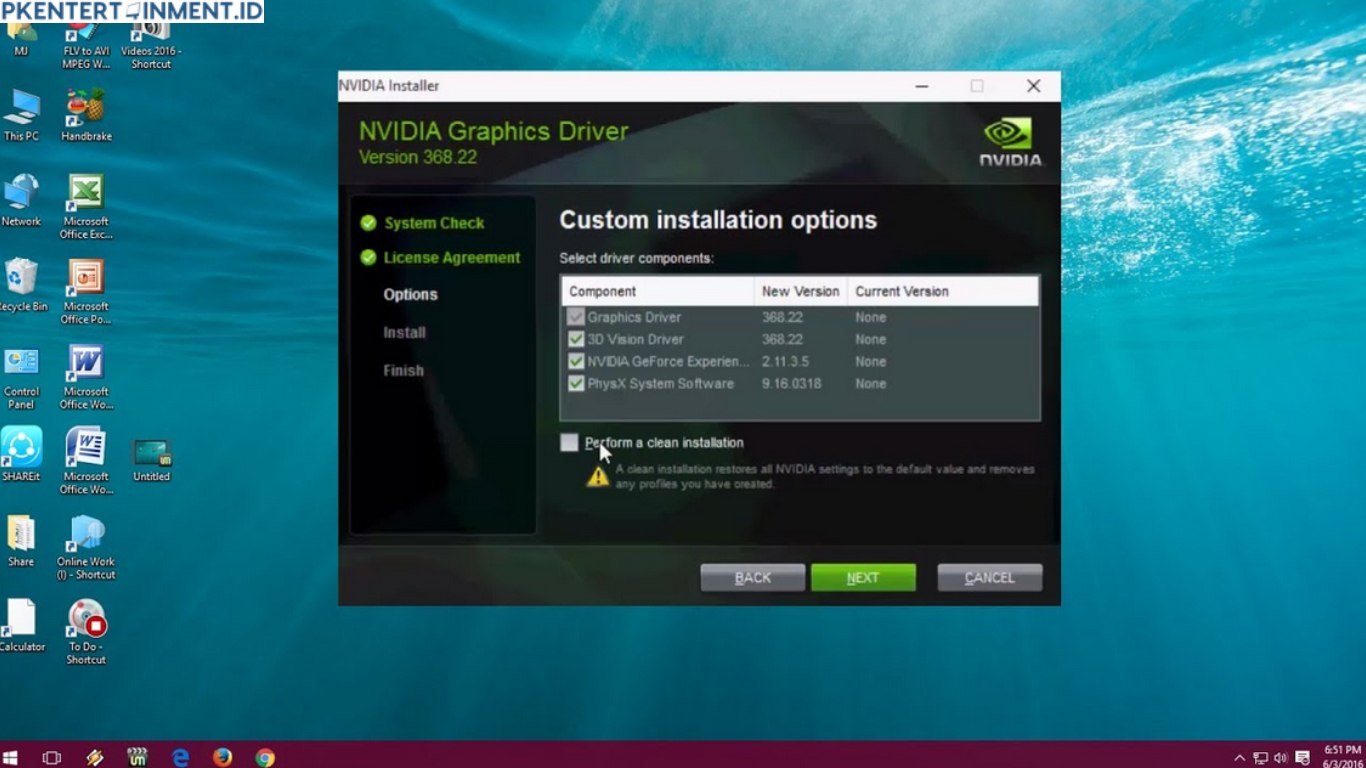Open the Winamp lightning-bolt taskbar icon
The height and width of the screenshot is (768, 1366).
(95, 757)
